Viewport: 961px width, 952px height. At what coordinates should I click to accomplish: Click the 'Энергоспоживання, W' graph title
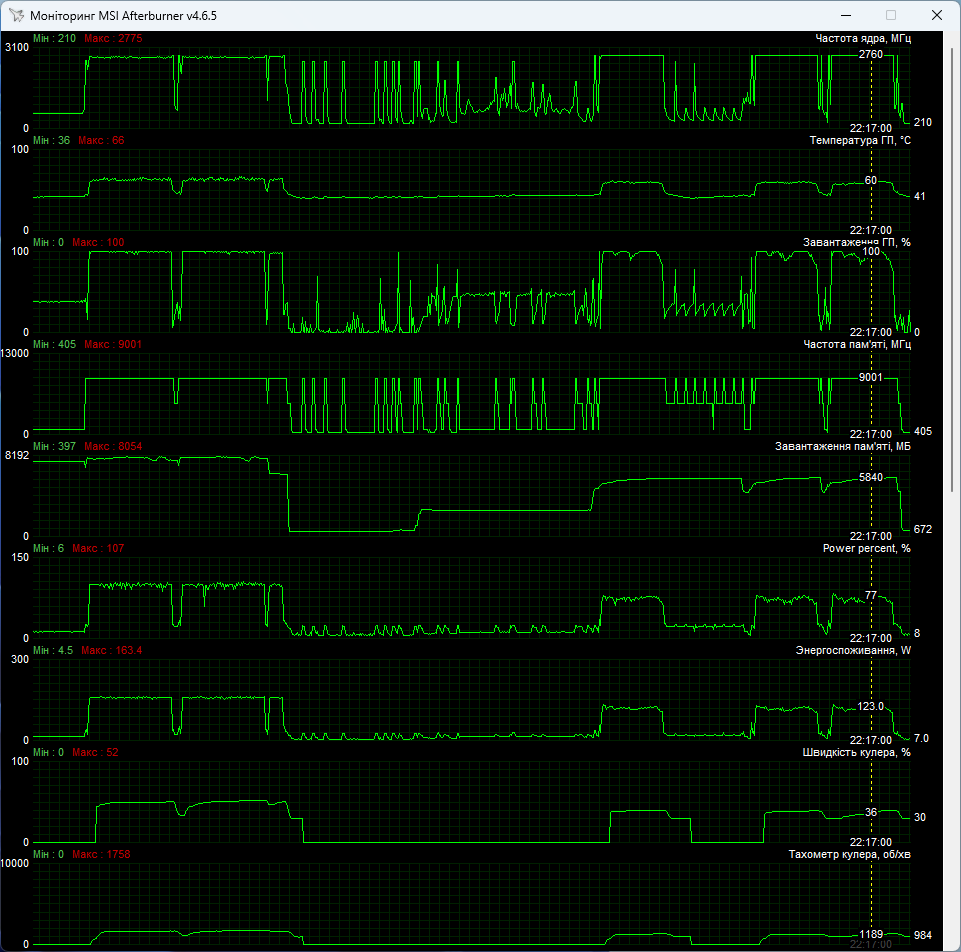(853, 650)
